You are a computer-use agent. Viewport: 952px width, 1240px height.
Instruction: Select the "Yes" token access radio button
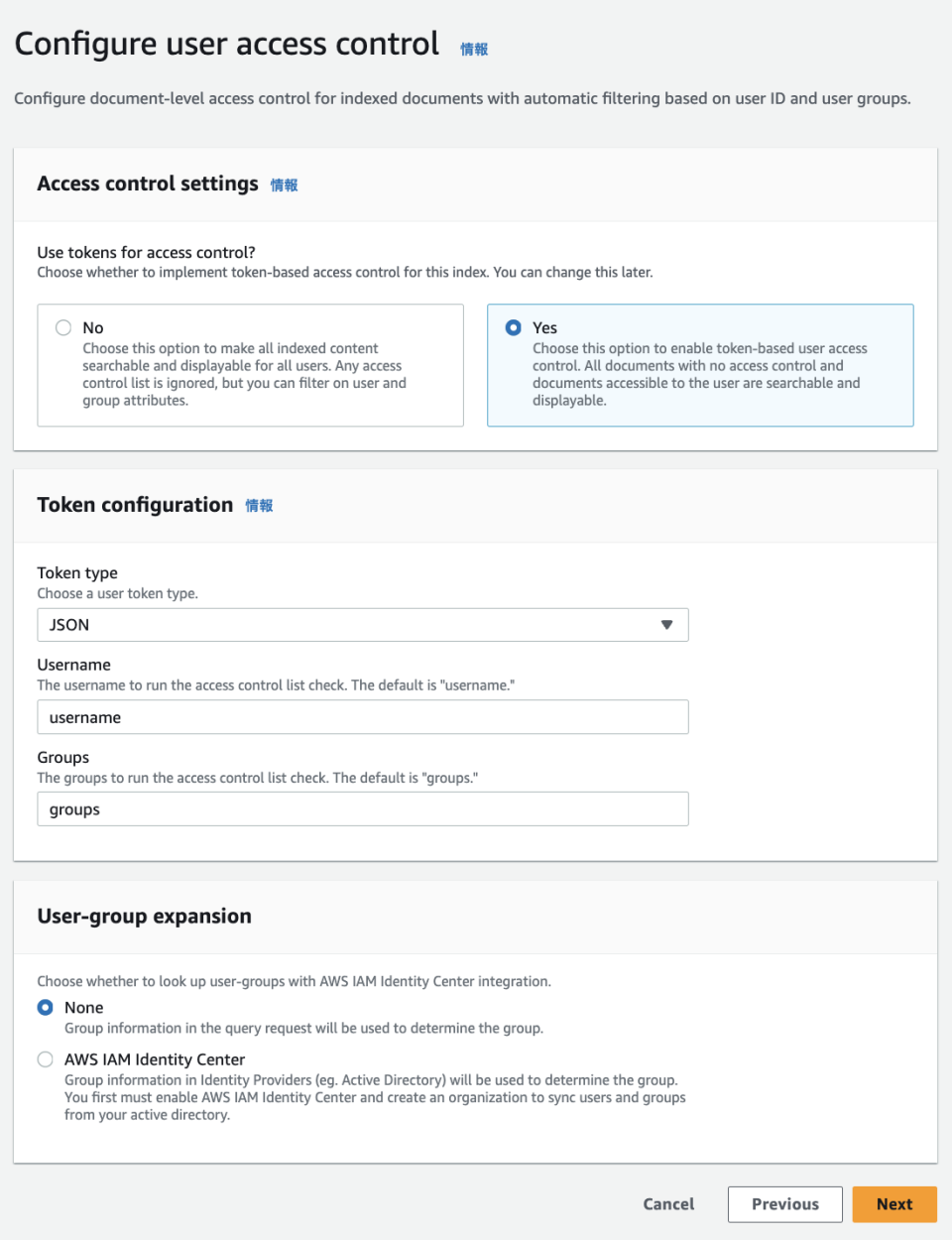(514, 327)
